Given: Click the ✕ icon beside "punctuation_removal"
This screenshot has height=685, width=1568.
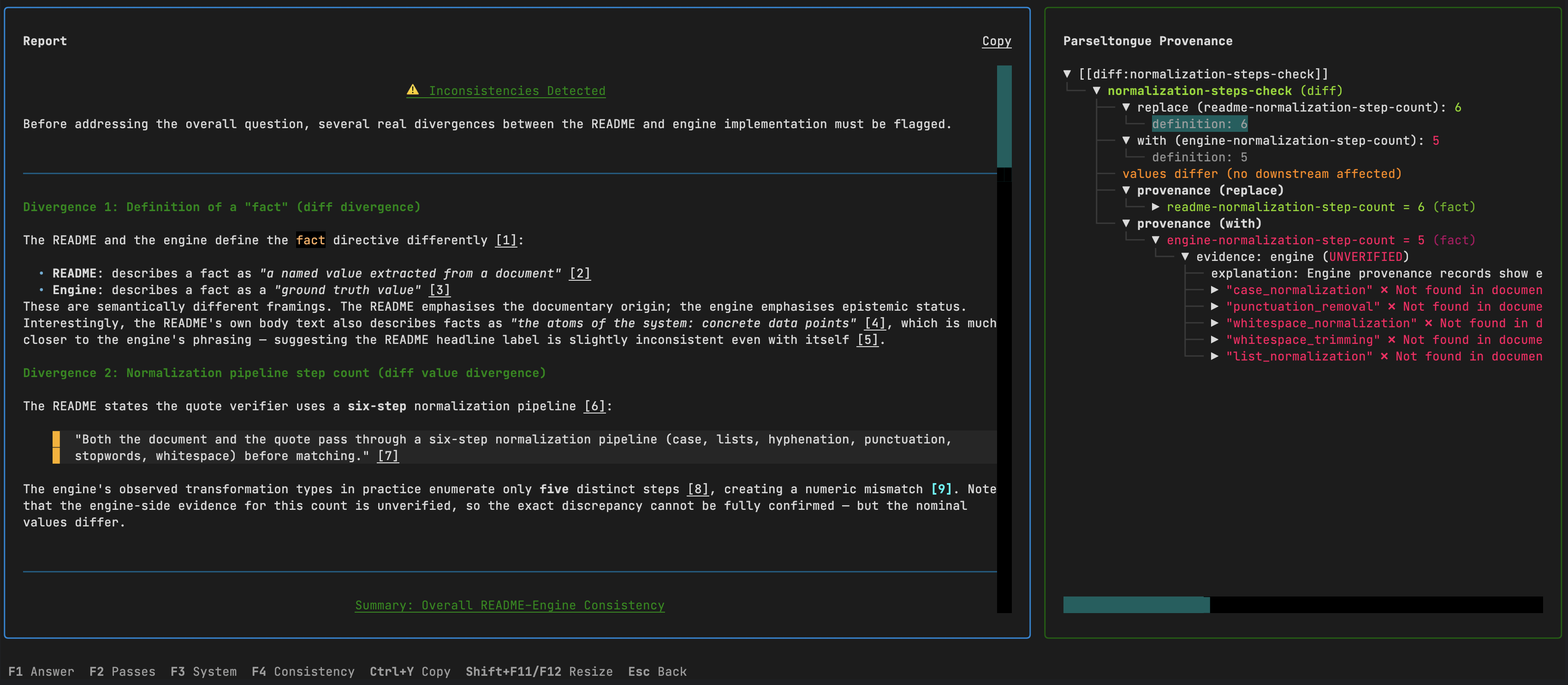Looking at the screenshot, I should [1393, 307].
